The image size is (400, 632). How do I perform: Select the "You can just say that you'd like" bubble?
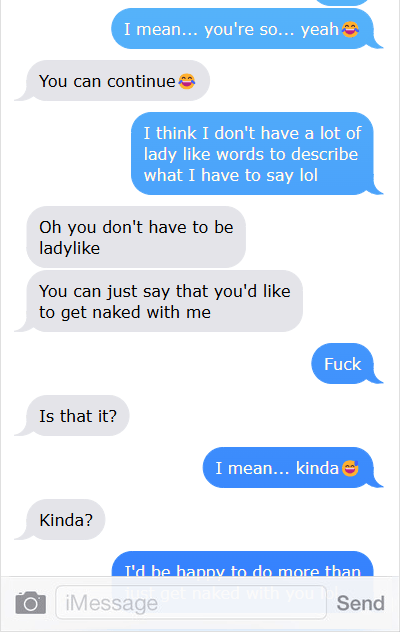(x=165, y=301)
